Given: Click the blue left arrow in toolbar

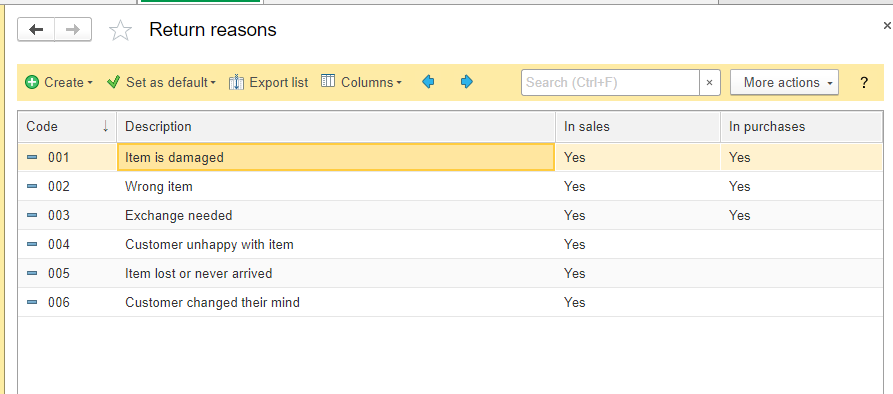Looking at the screenshot, I should [x=428, y=82].
